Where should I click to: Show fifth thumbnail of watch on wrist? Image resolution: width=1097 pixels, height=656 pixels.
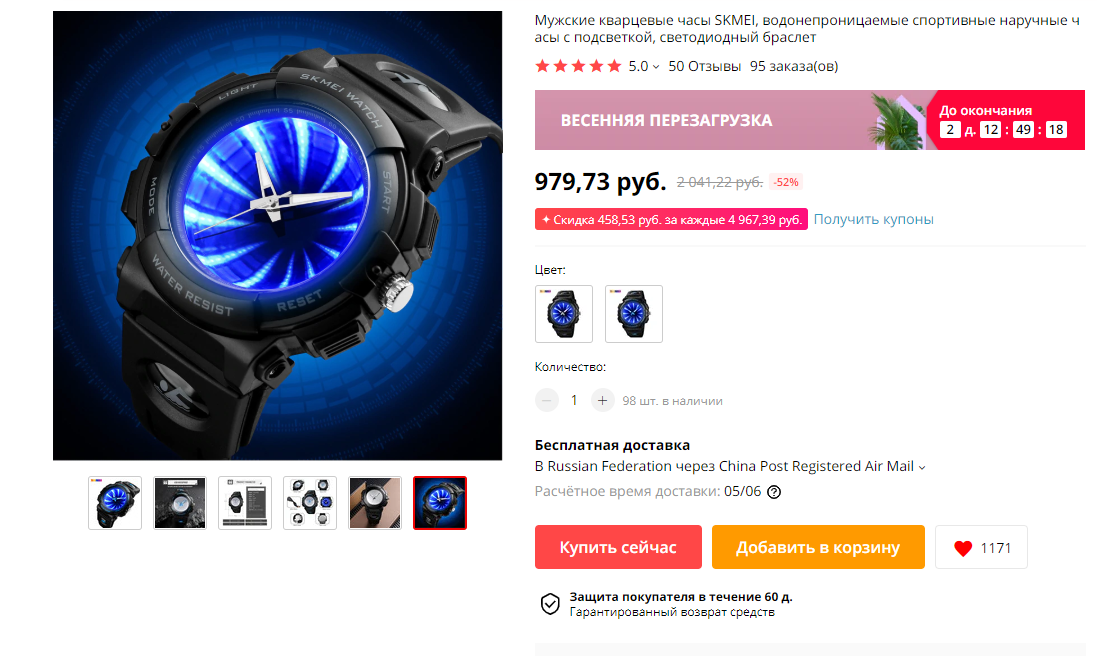pos(375,503)
